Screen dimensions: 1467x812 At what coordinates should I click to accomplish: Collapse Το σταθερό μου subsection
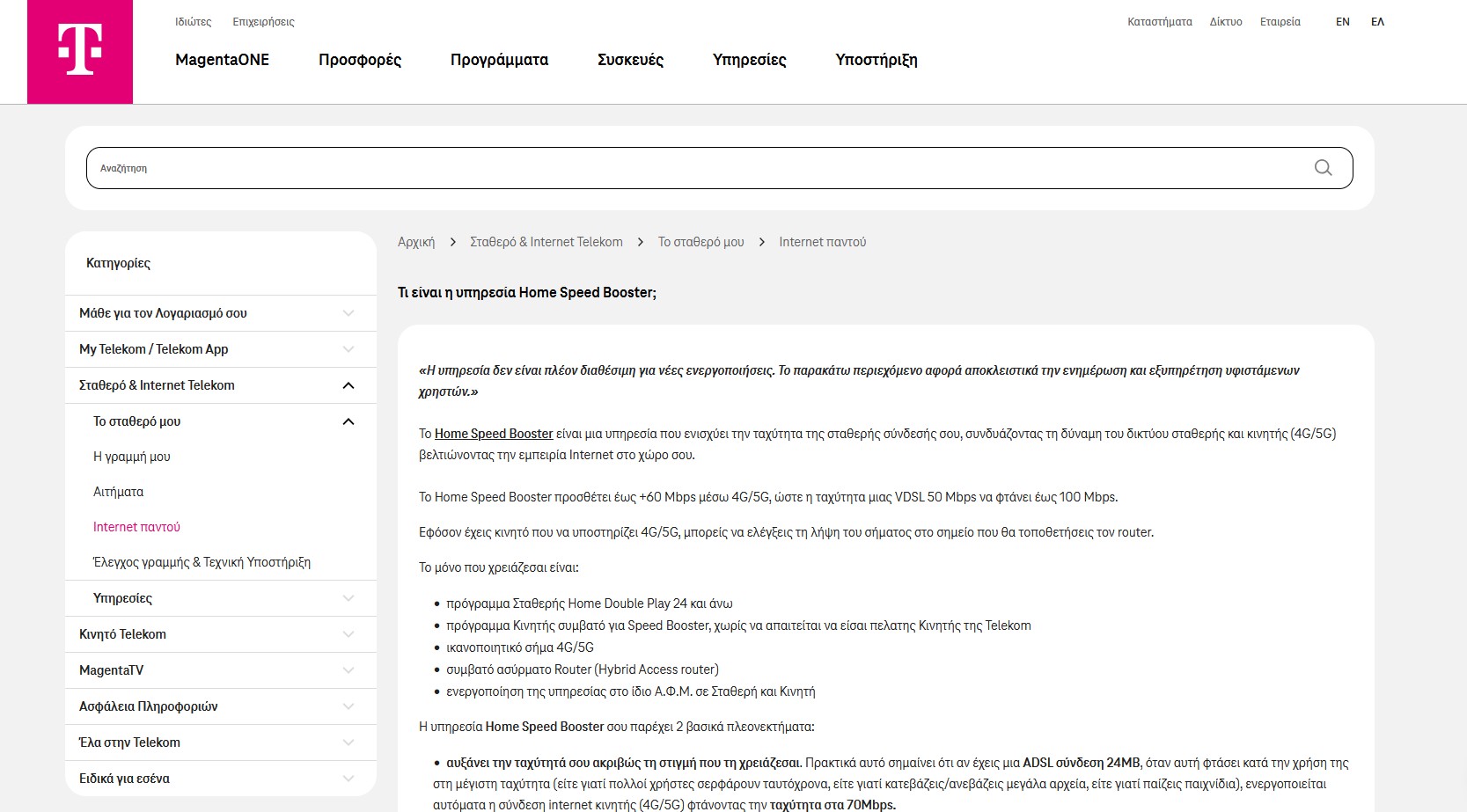click(x=221, y=421)
